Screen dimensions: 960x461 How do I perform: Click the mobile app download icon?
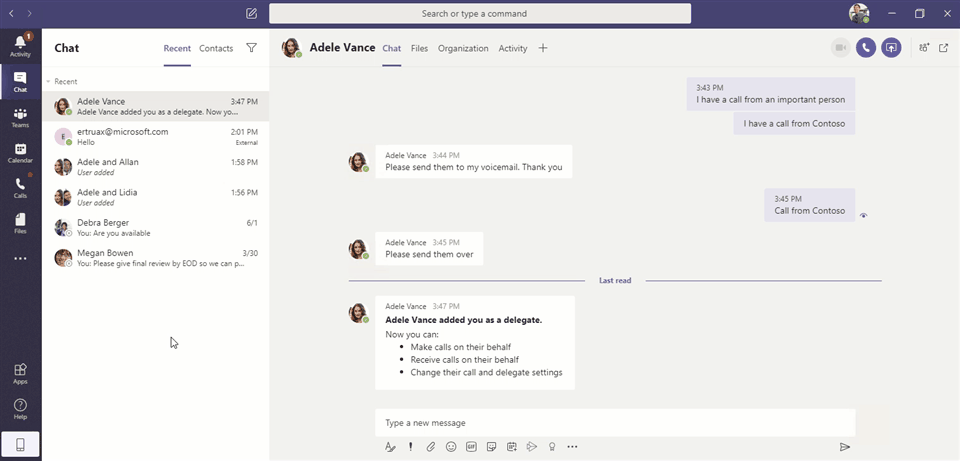[20, 445]
